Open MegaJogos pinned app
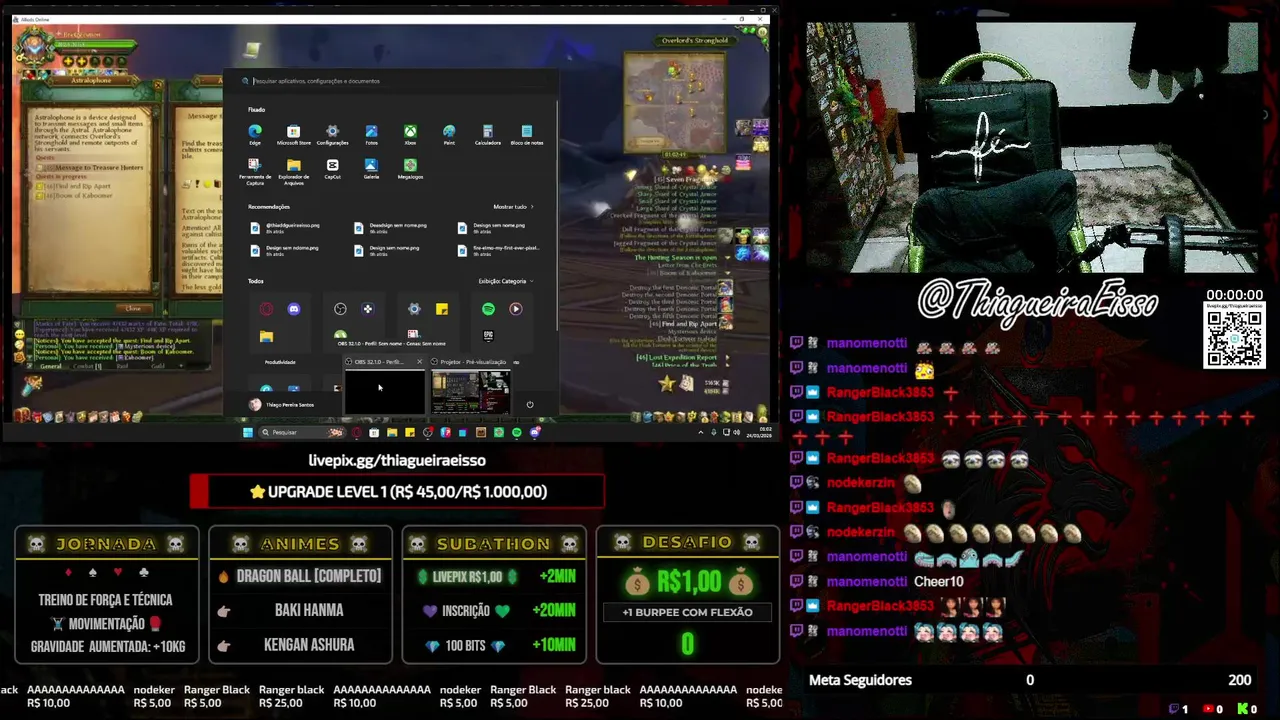 410,168
